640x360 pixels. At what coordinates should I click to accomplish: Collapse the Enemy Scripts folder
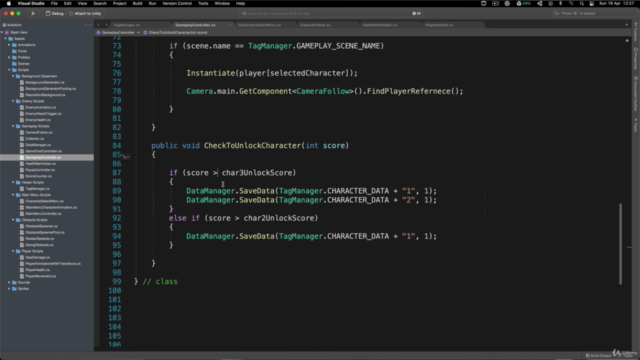(13, 101)
